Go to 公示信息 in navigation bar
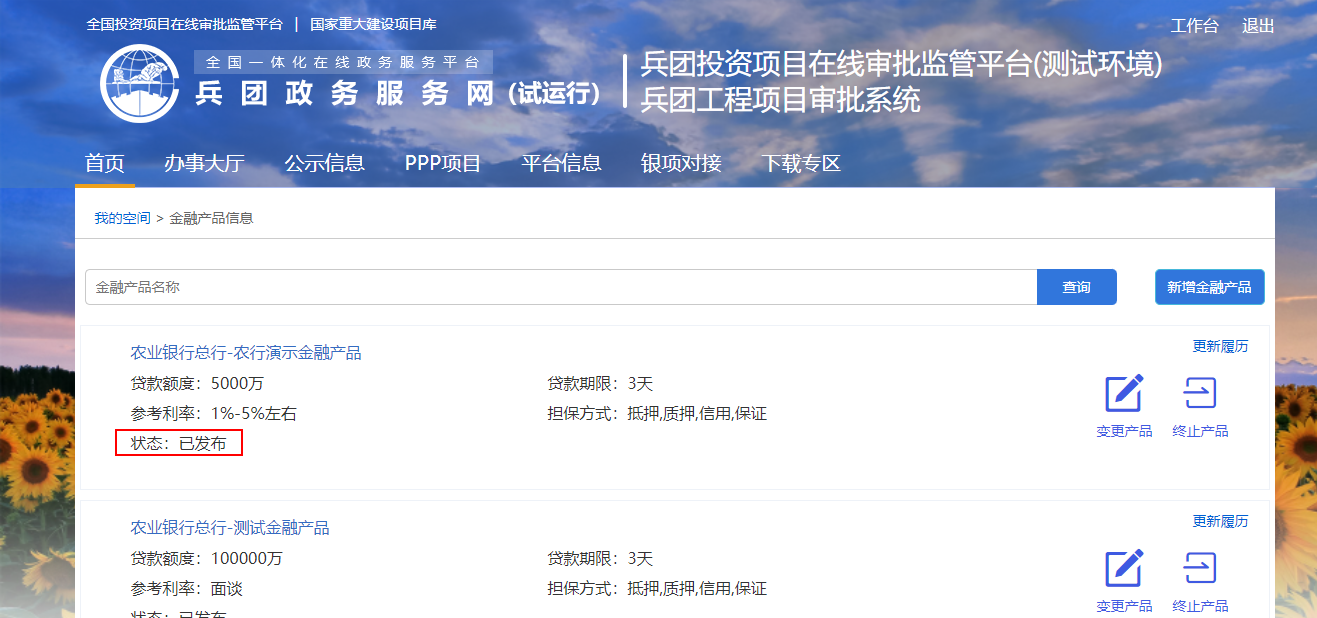This screenshot has width=1317, height=618. point(324,164)
